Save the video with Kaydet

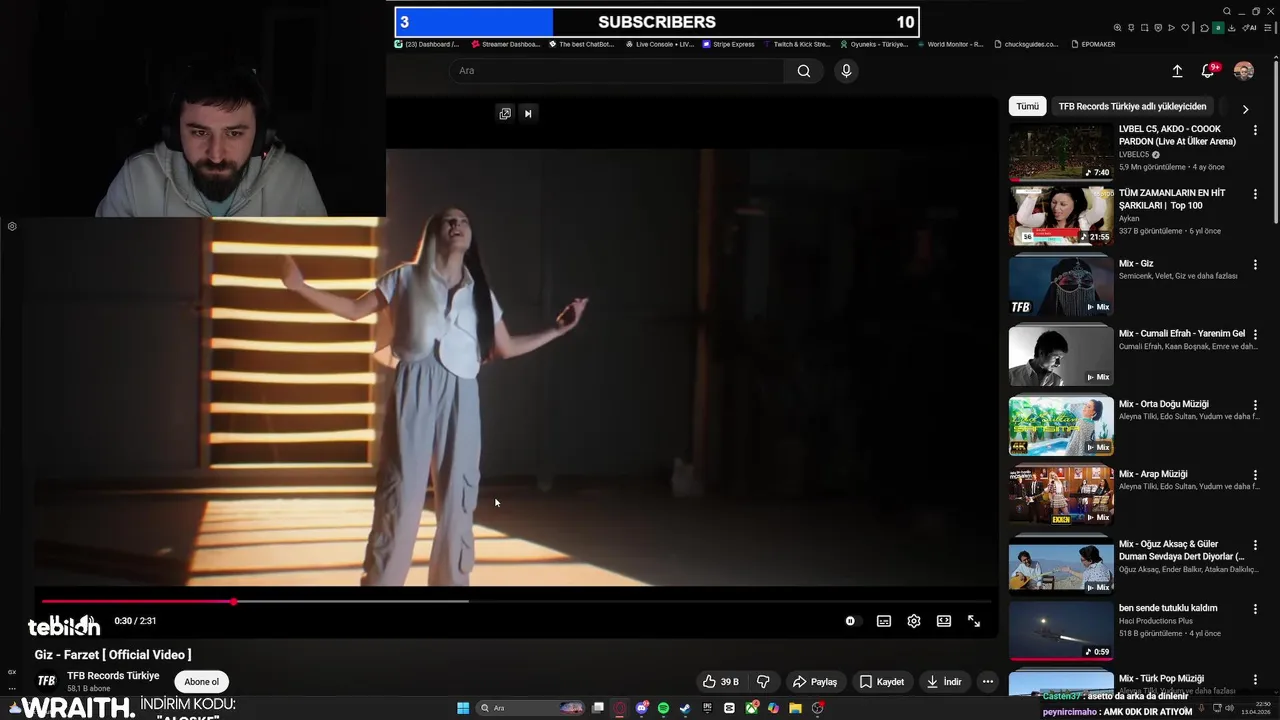pos(882,682)
